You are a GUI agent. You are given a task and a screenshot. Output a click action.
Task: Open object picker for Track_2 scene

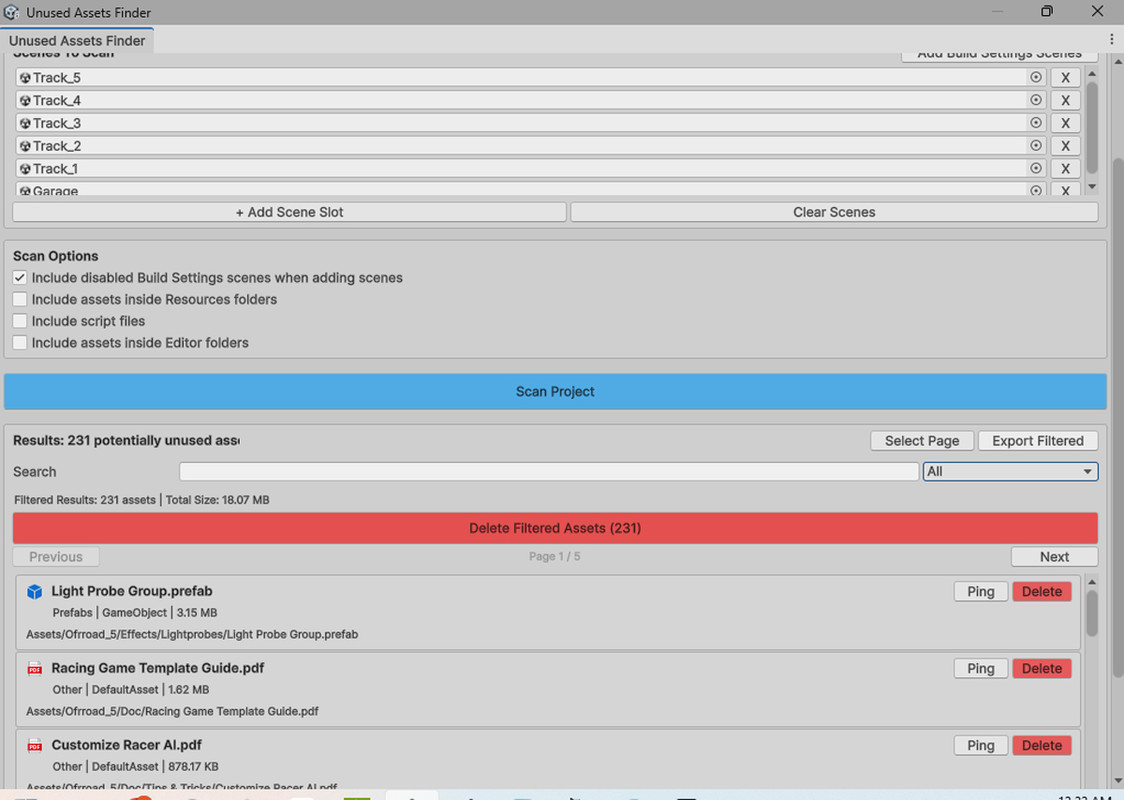(x=1036, y=146)
